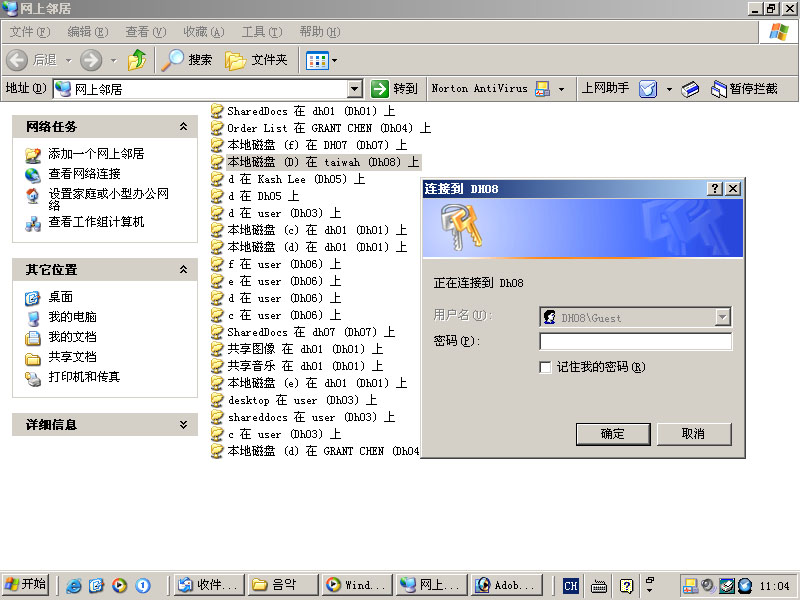800x600 pixels.
Task: Collapse the 网络任务 panel
Action: [183, 127]
